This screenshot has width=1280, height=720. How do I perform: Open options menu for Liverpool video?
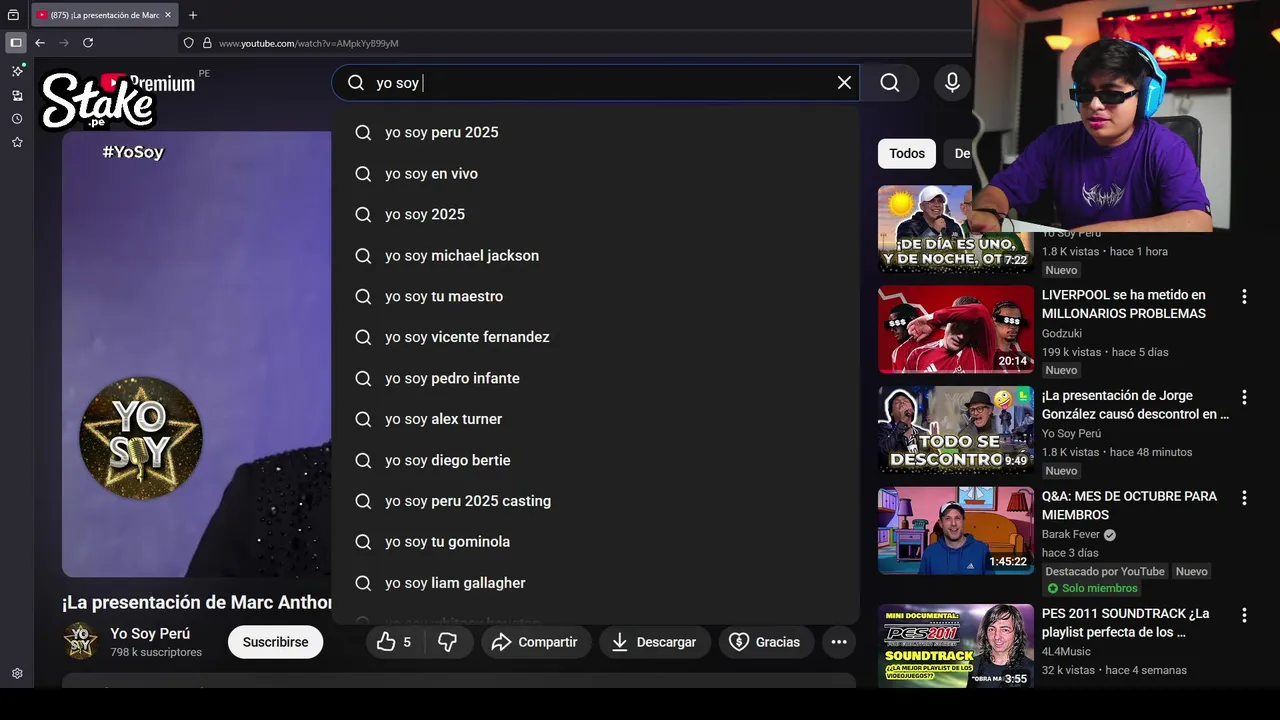point(1244,297)
